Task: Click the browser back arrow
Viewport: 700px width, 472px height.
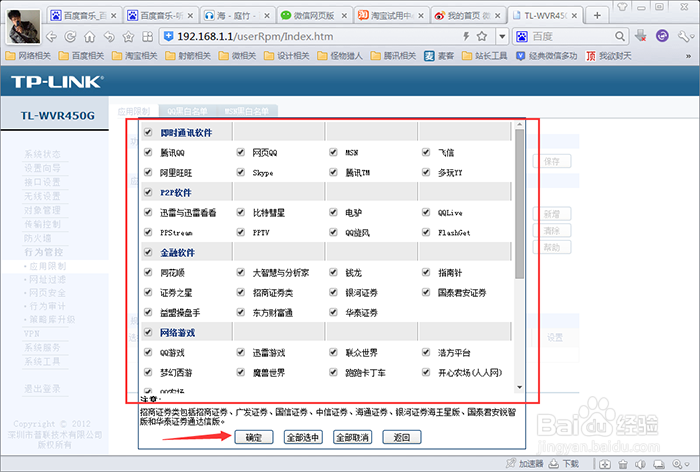Action: point(51,37)
